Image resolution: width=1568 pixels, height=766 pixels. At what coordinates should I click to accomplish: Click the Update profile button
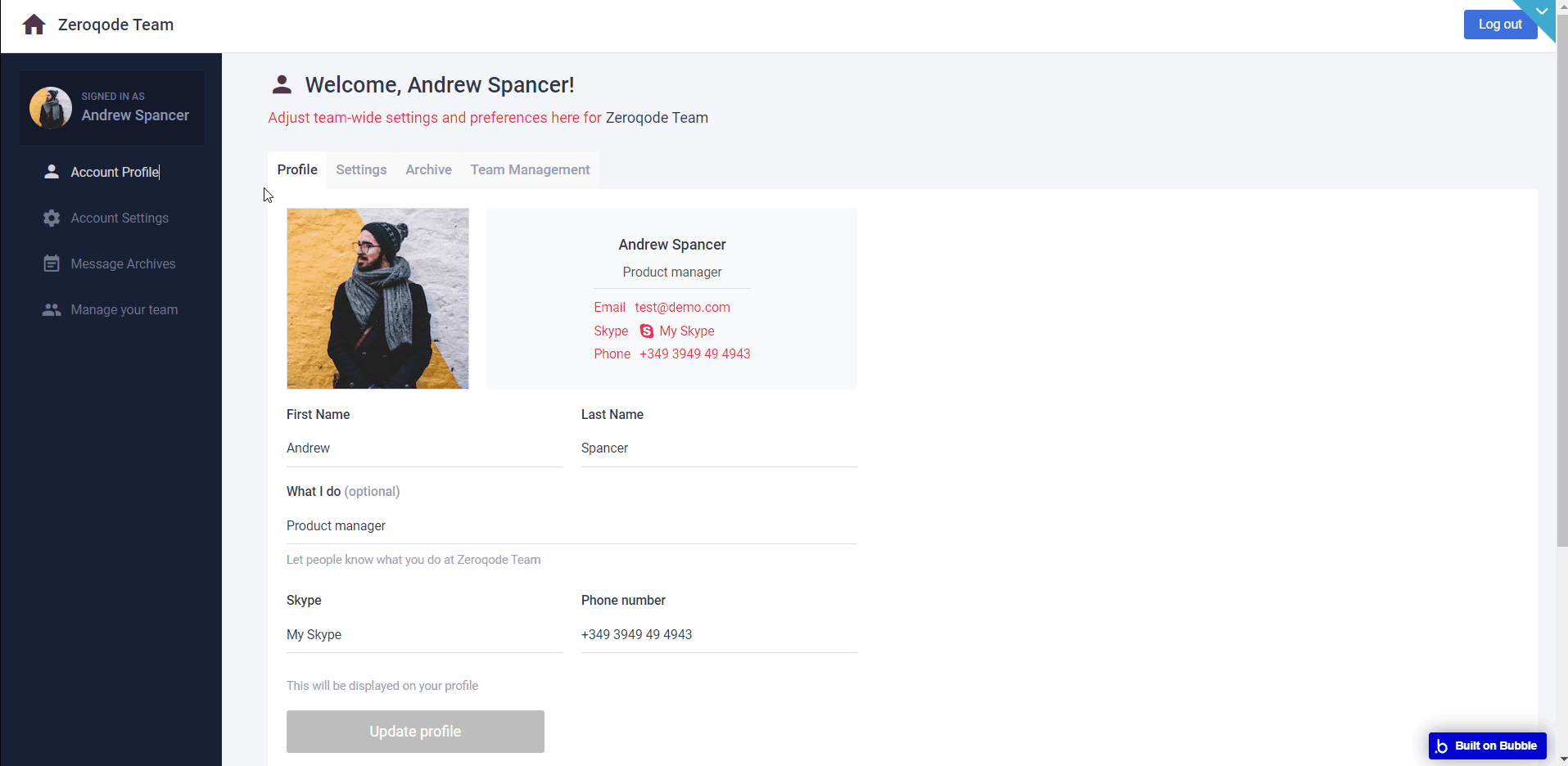[x=415, y=732]
